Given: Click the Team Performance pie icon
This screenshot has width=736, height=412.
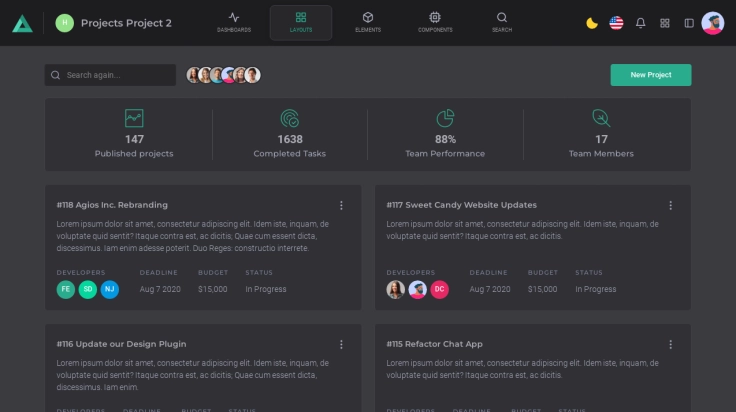Looking at the screenshot, I should click(x=445, y=118).
